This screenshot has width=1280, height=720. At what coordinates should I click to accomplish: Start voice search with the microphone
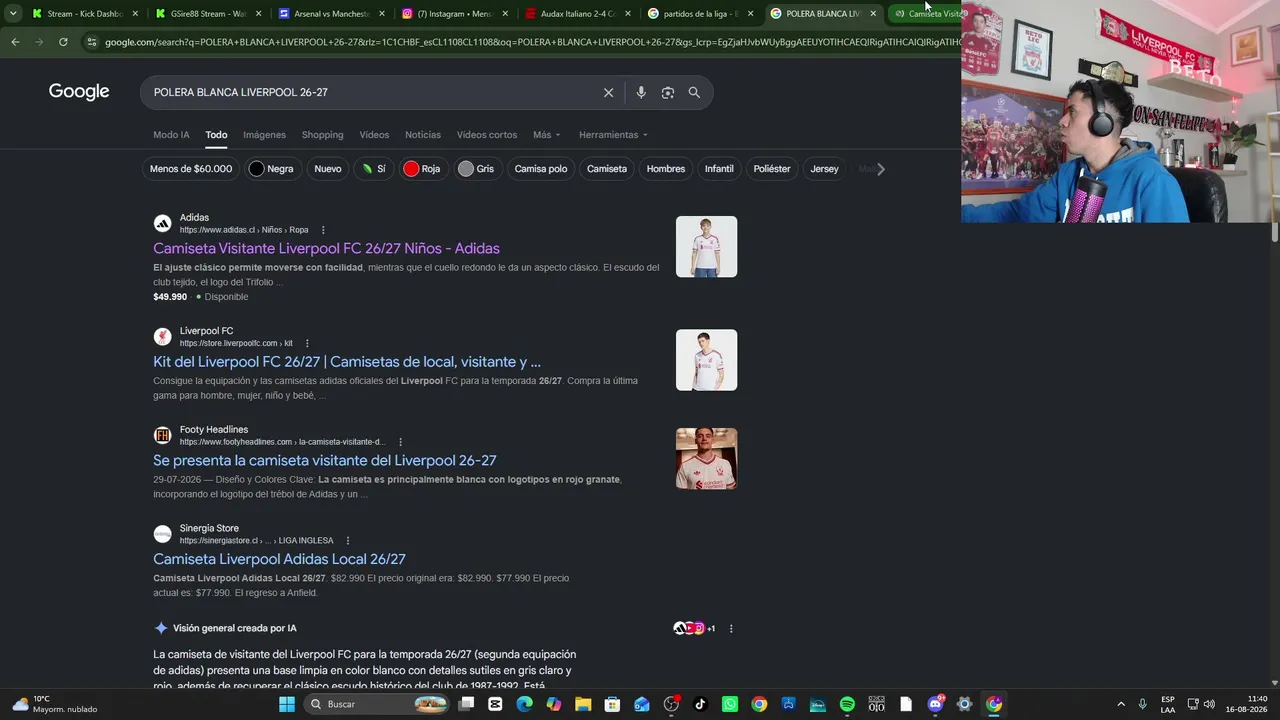641,93
